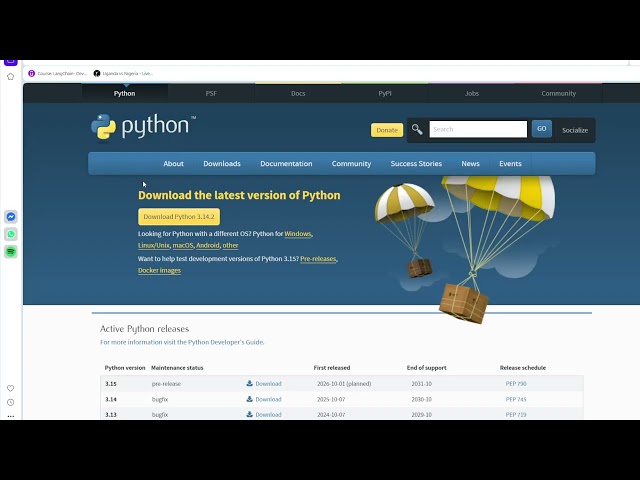Click '2026-10-01 (planned)' date cell
This screenshot has width=640, height=480.
pos(344,384)
